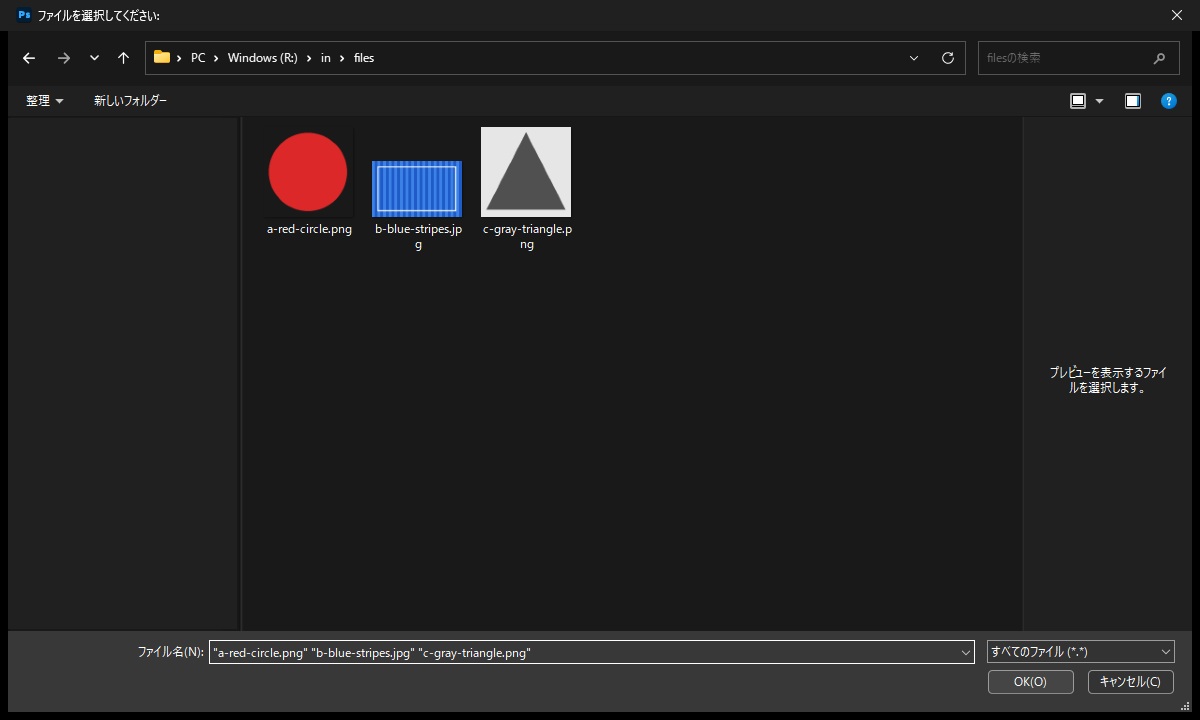
Task: Expand the file name history dropdown
Action: (x=966, y=652)
